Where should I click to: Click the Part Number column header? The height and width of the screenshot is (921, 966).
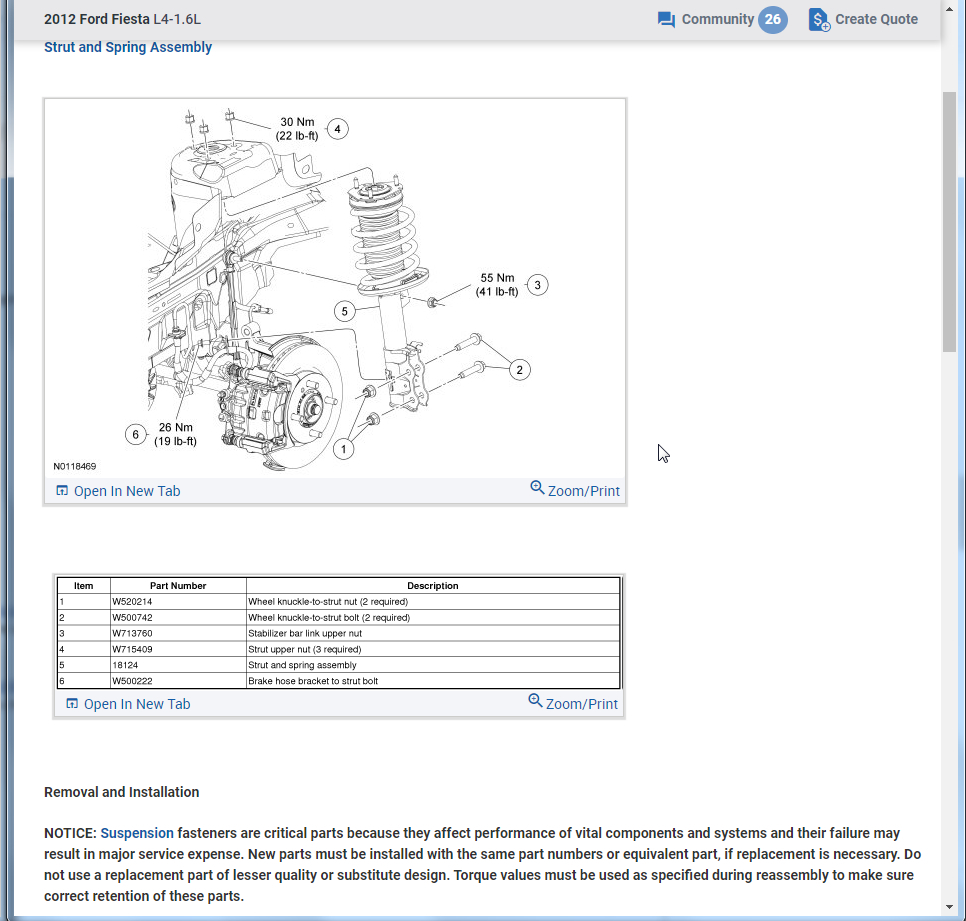178,586
